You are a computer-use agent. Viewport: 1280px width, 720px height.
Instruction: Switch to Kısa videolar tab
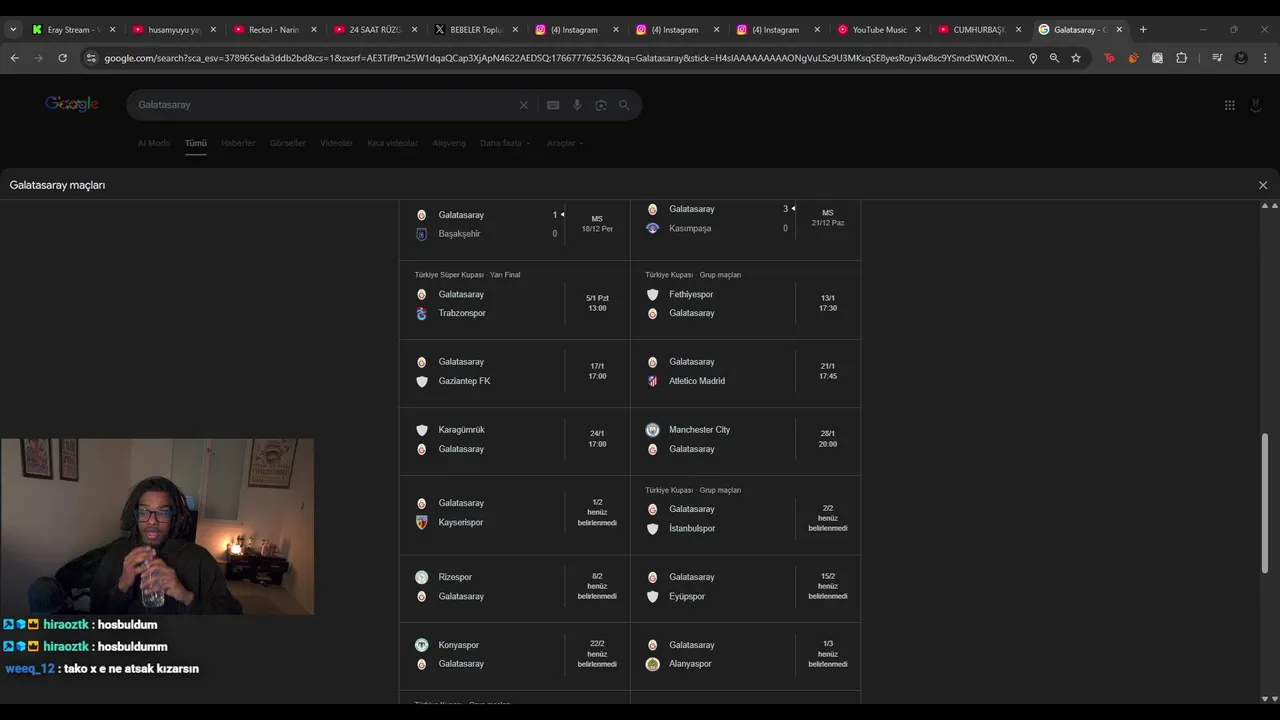tap(393, 143)
